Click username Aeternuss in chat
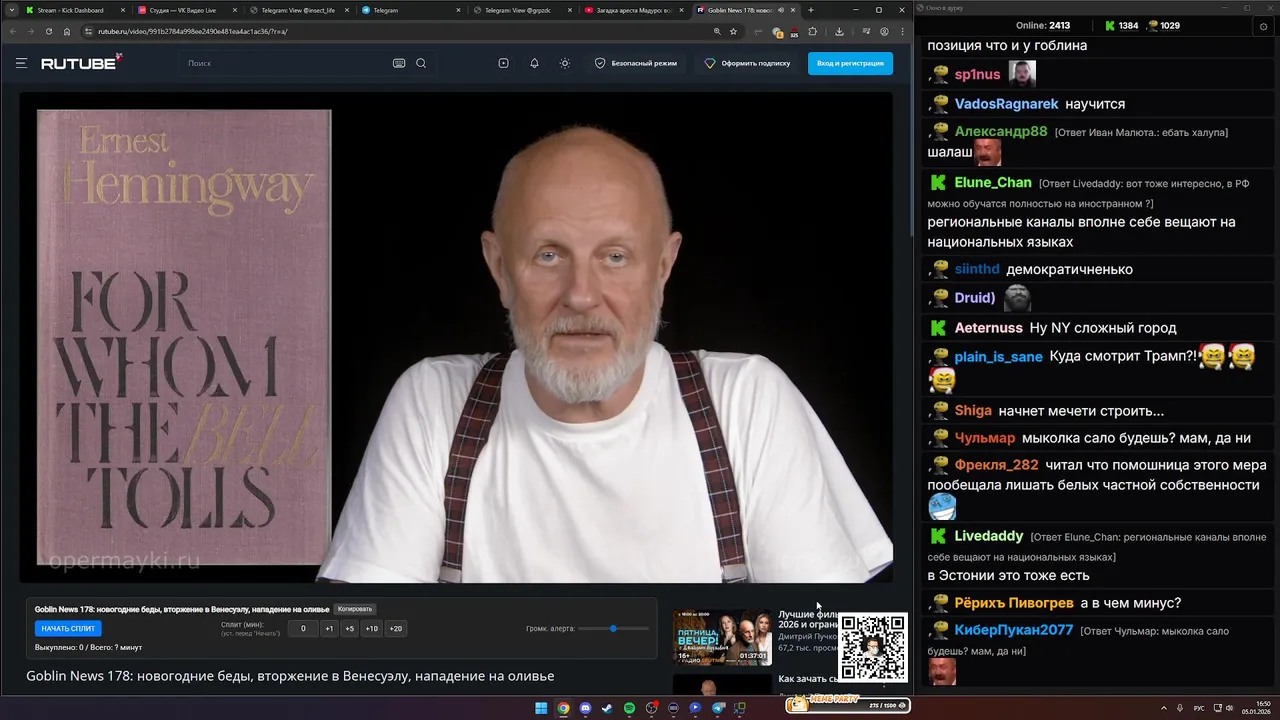 (x=988, y=328)
